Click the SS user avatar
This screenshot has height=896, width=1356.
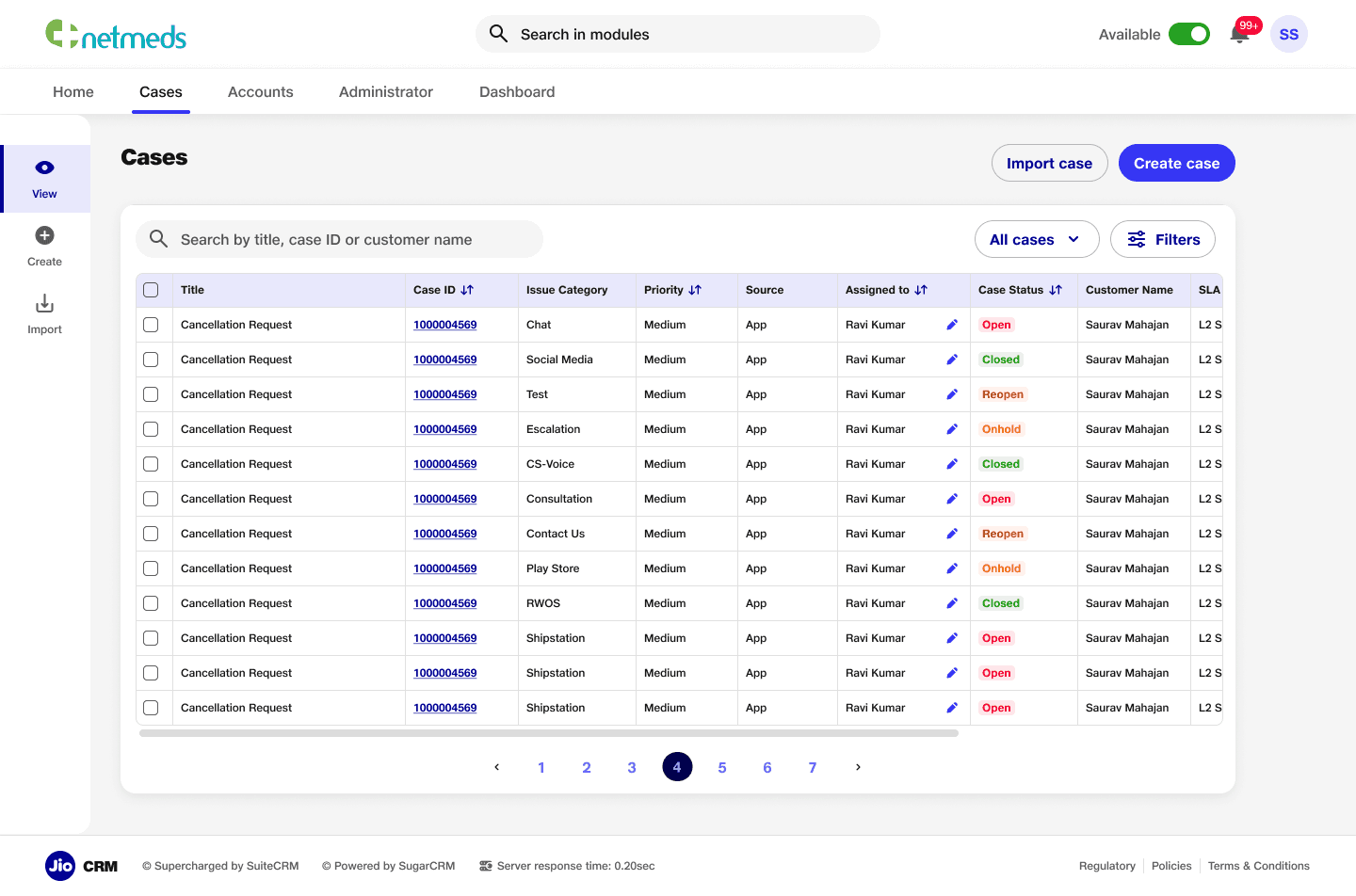click(1288, 34)
